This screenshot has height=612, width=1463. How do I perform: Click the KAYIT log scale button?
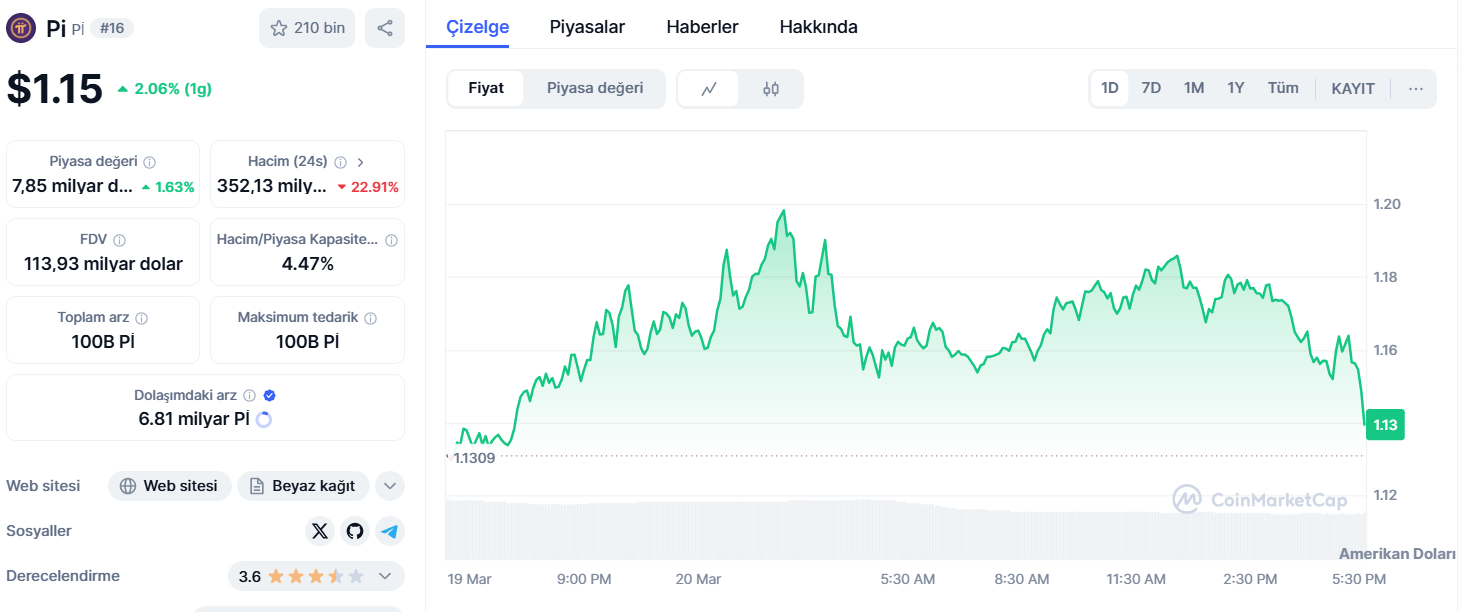click(x=1353, y=88)
